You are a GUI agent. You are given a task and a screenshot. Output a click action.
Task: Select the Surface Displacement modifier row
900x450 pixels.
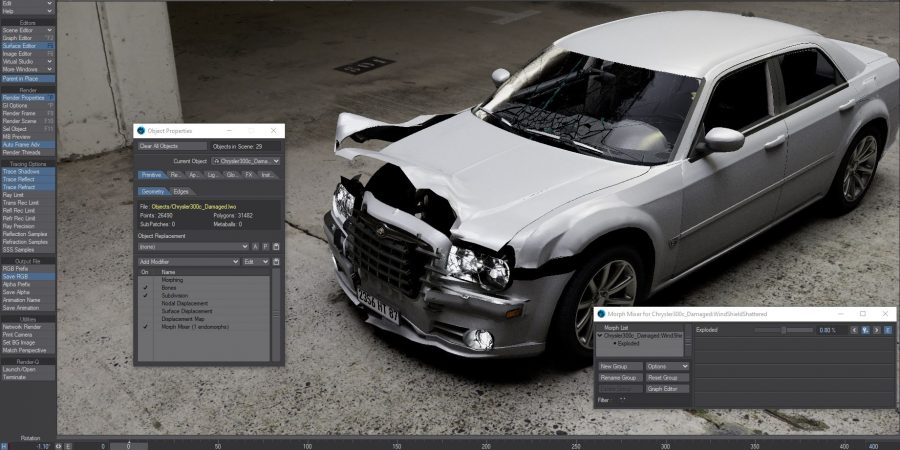point(205,311)
